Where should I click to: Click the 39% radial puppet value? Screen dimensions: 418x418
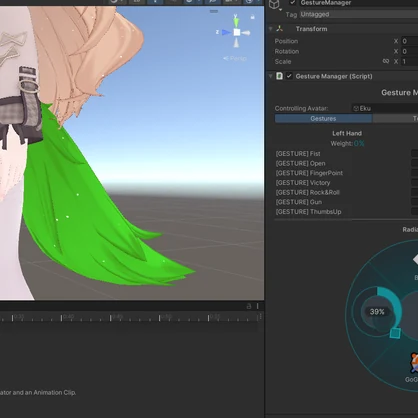coord(377,312)
